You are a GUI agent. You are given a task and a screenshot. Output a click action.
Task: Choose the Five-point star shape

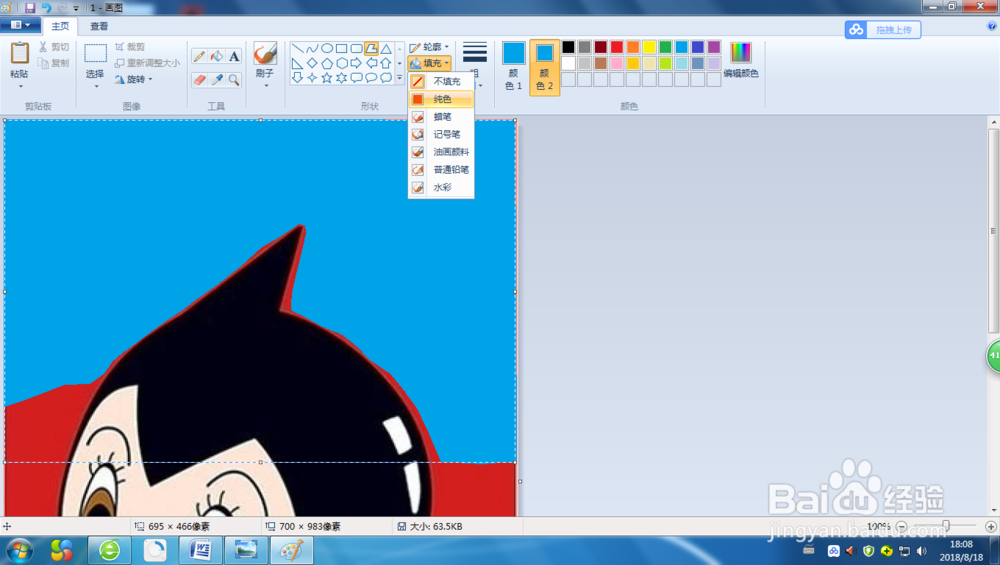click(x=327, y=78)
